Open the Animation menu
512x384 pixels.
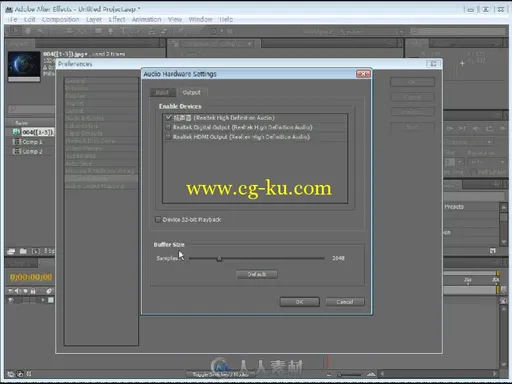pos(146,19)
